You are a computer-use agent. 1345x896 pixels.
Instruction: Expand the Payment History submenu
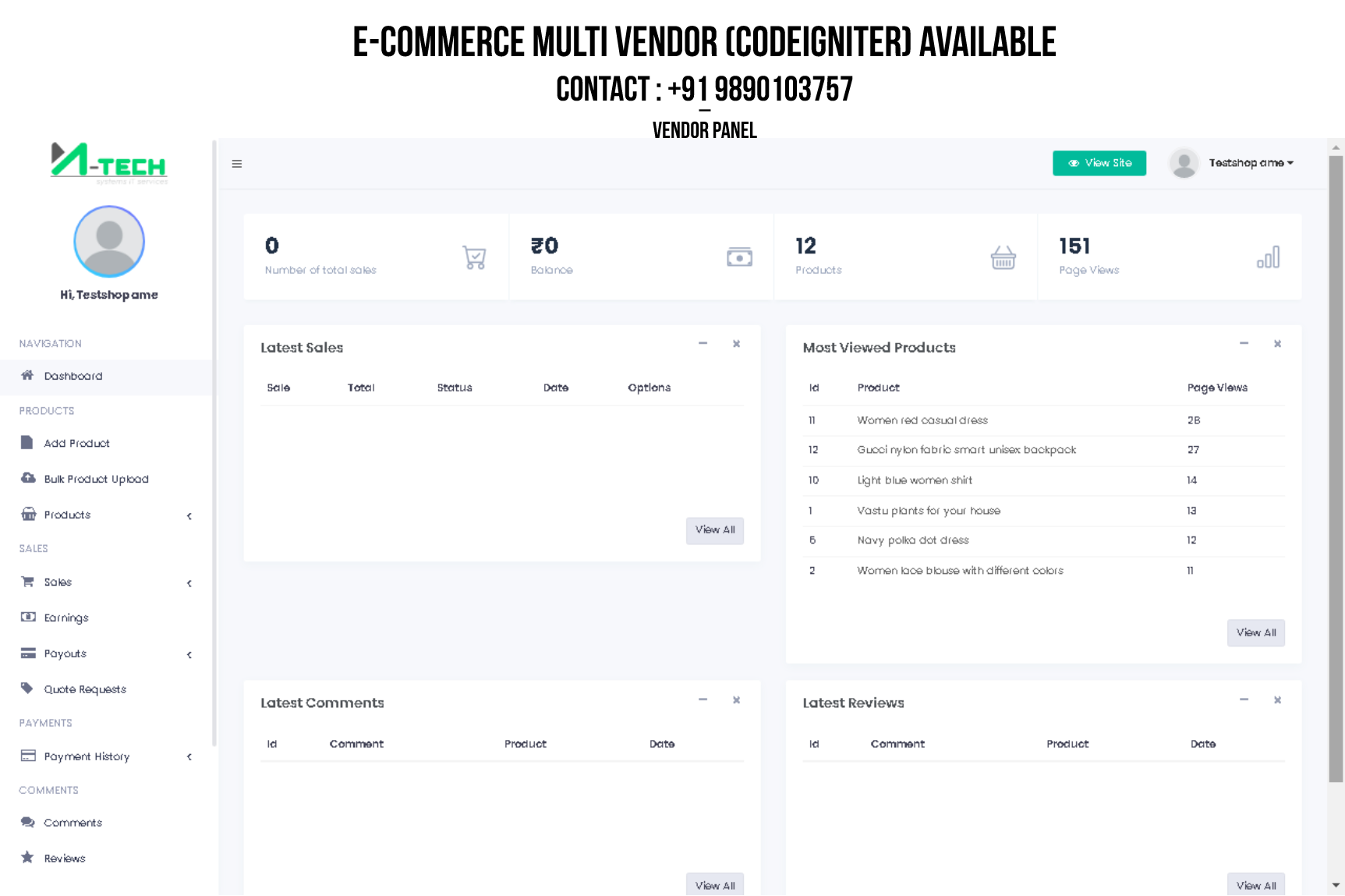(x=189, y=756)
